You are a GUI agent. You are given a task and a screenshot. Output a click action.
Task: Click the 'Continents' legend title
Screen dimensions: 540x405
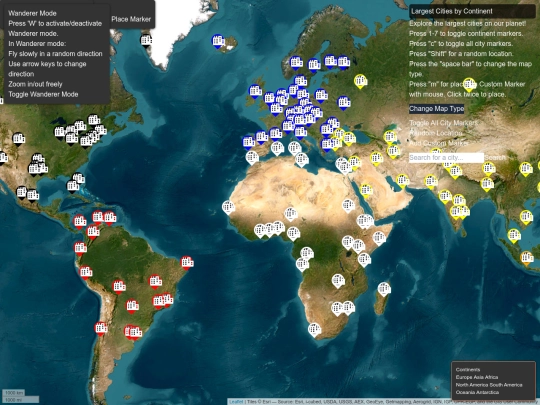468,370
